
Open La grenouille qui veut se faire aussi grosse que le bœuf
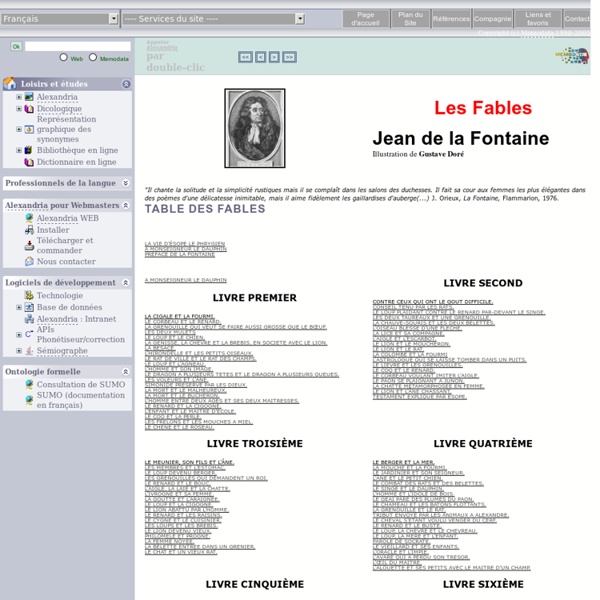click(x=235, y=327)
